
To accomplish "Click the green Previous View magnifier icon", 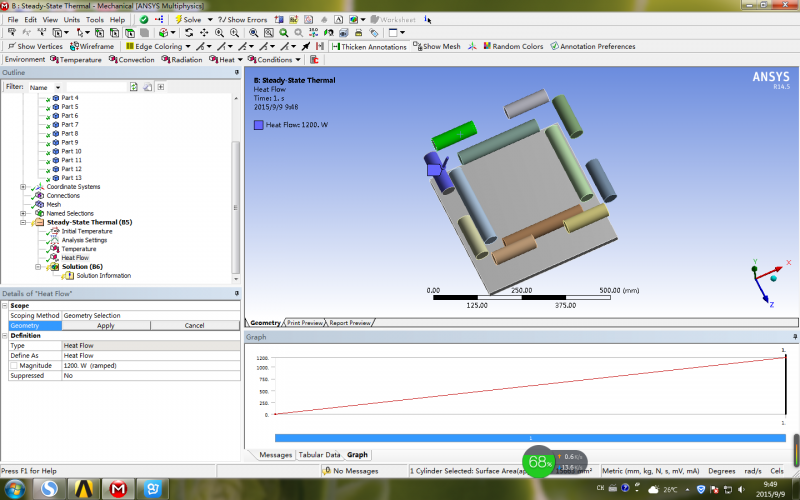I will point(284,33).
